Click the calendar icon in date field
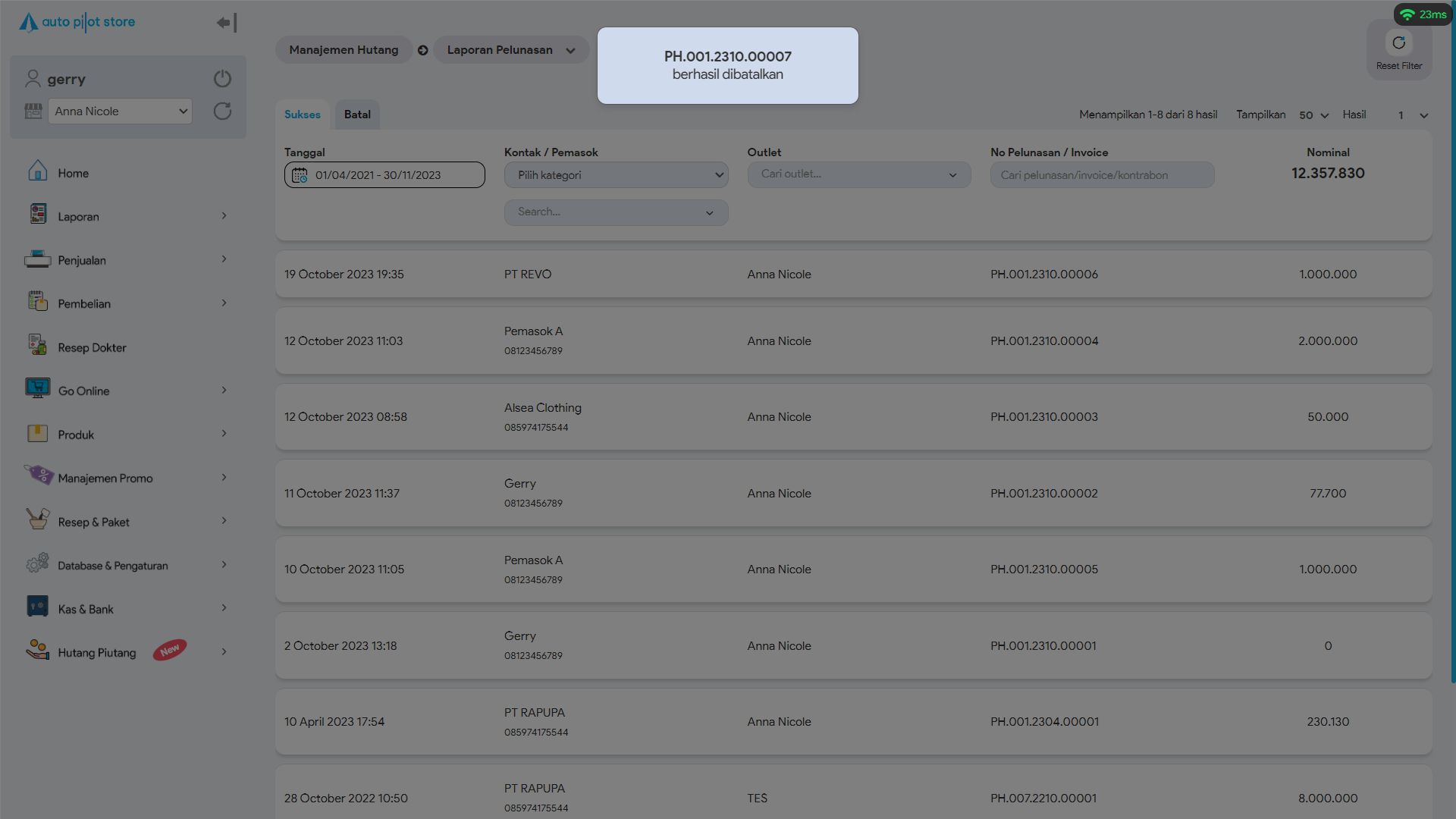Image resolution: width=1456 pixels, height=819 pixels. [300, 175]
